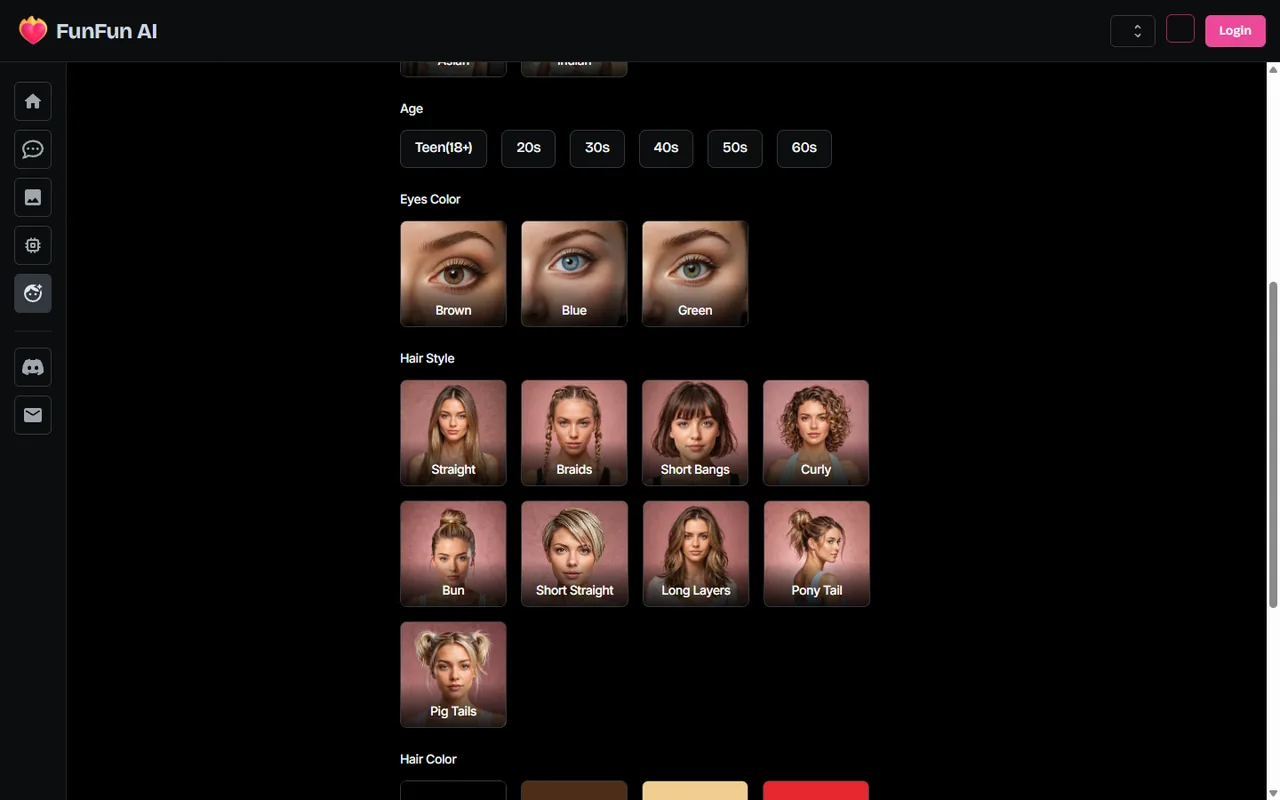
Task: Open the Chat bubble sidebar icon
Action: tap(33, 149)
